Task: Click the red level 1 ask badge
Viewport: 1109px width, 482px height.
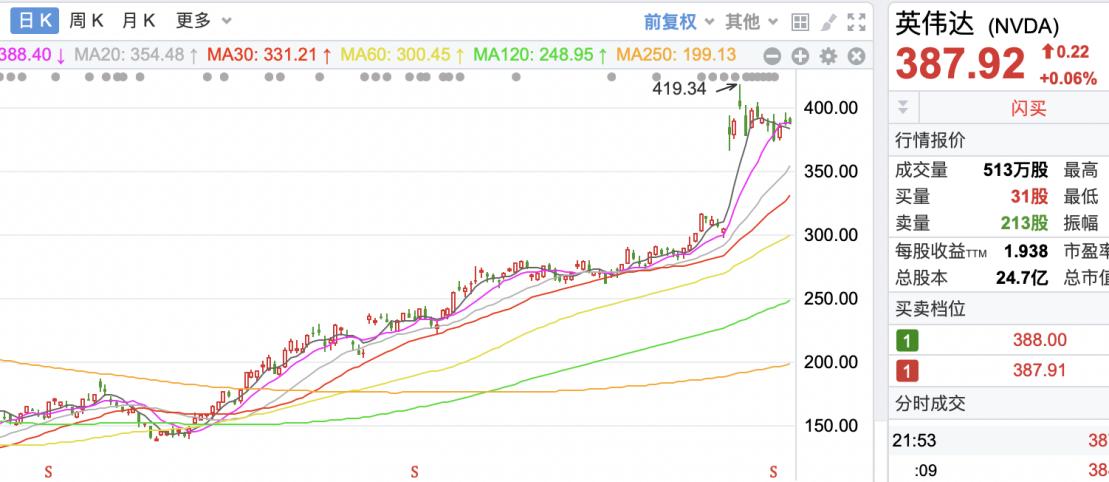Action: pyautogui.click(x=907, y=371)
